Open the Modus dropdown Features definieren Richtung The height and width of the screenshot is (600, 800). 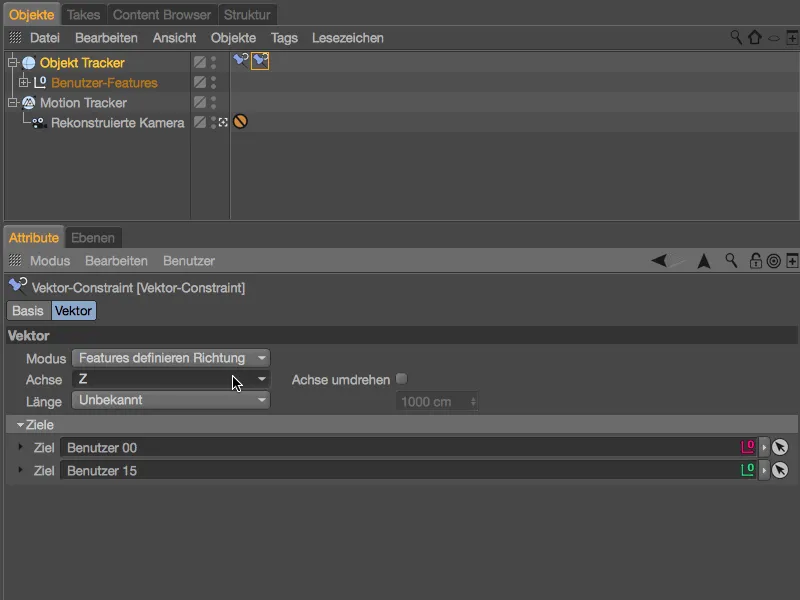[171, 358]
